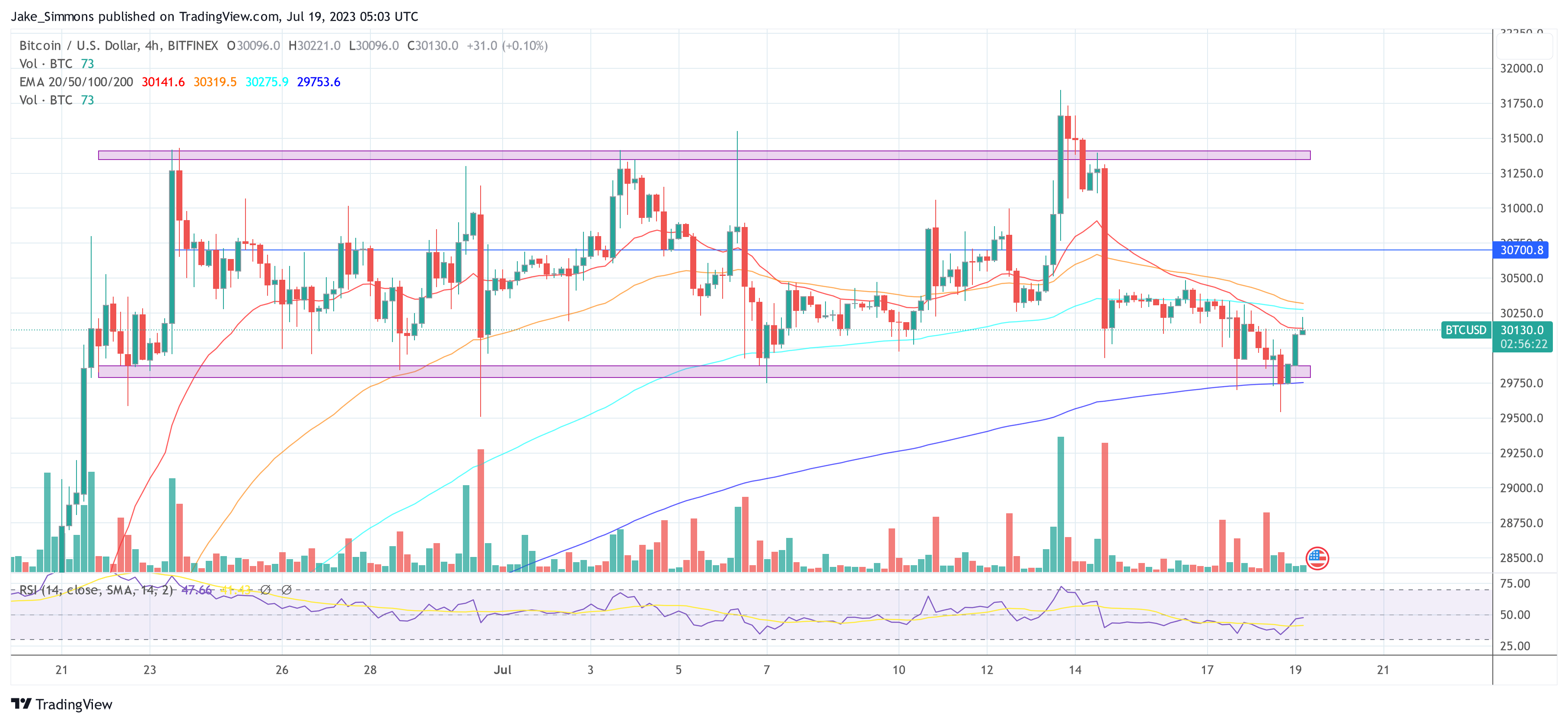Click the TradingView logo at bottom
1568x723 pixels.
coord(61,704)
